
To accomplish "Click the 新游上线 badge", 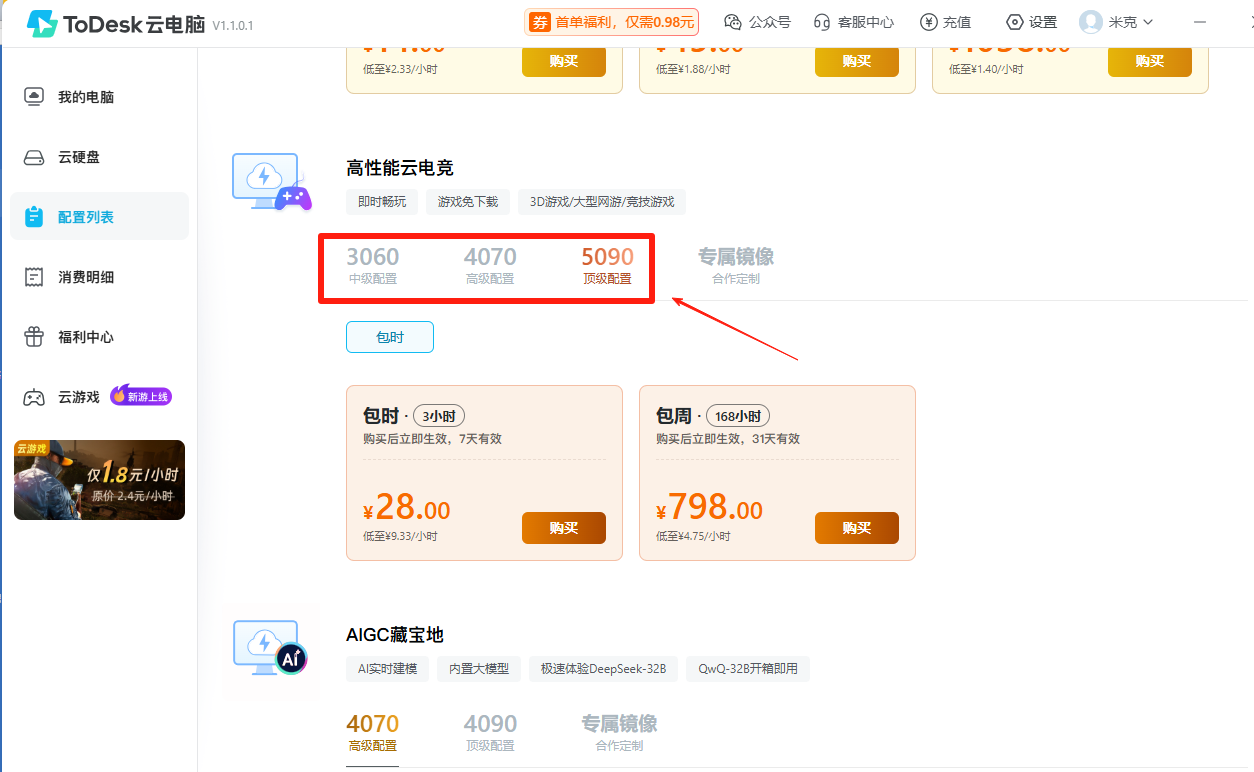I will tap(141, 396).
